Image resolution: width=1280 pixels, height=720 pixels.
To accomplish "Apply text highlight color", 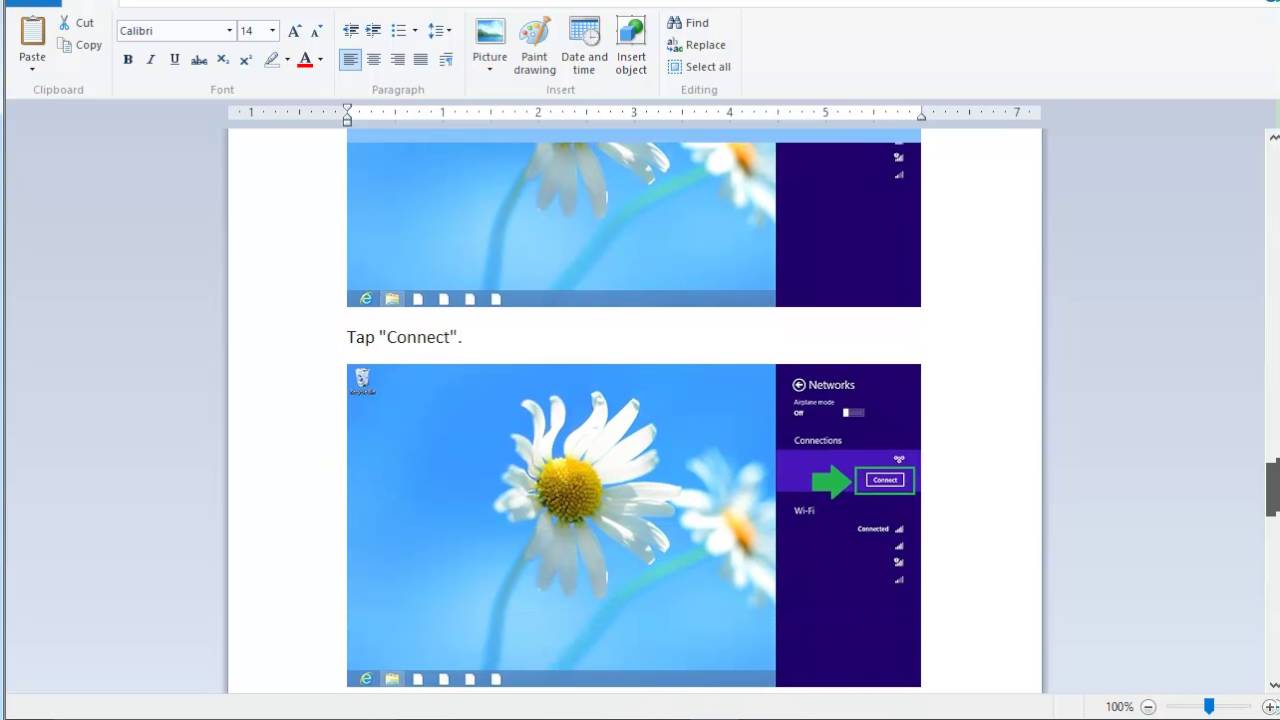I will point(272,60).
